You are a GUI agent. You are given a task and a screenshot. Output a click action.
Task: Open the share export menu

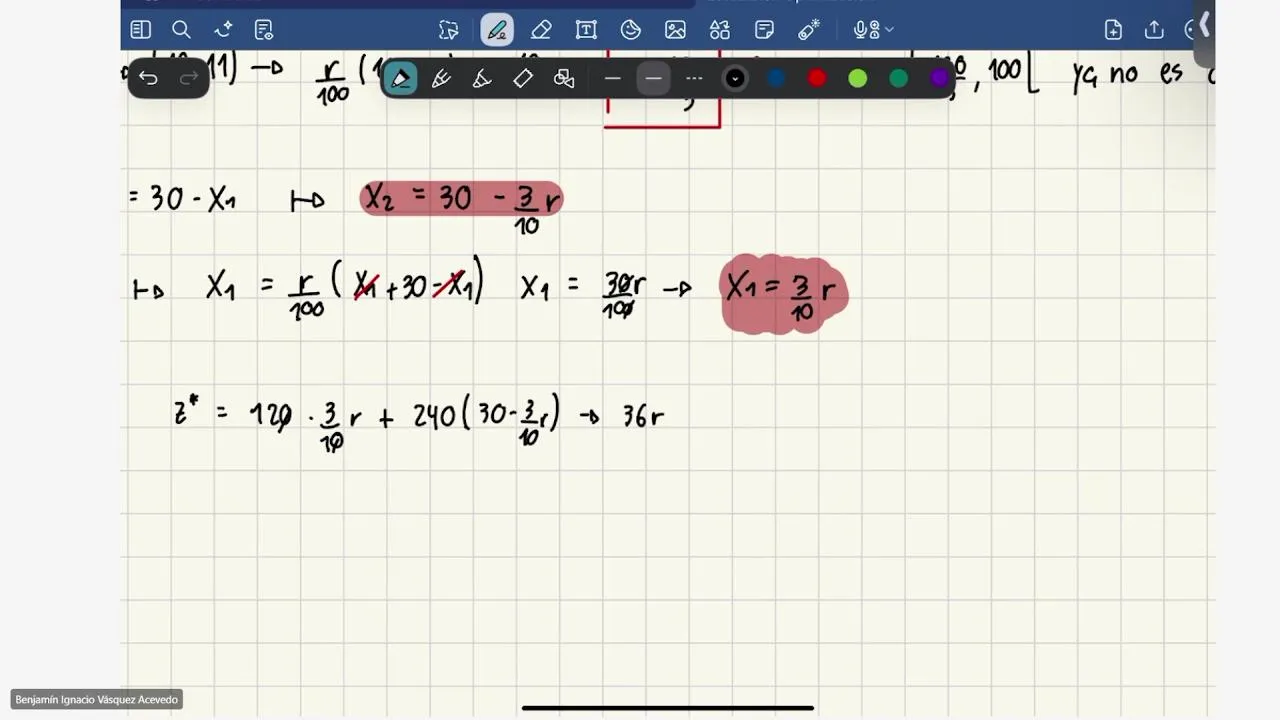(x=1154, y=30)
